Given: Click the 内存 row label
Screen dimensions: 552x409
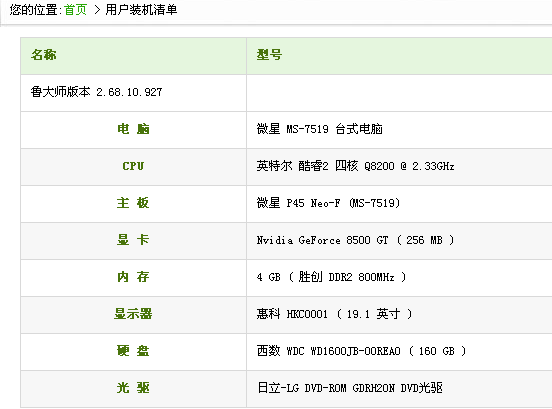Looking at the screenshot, I should coord(133,277).
